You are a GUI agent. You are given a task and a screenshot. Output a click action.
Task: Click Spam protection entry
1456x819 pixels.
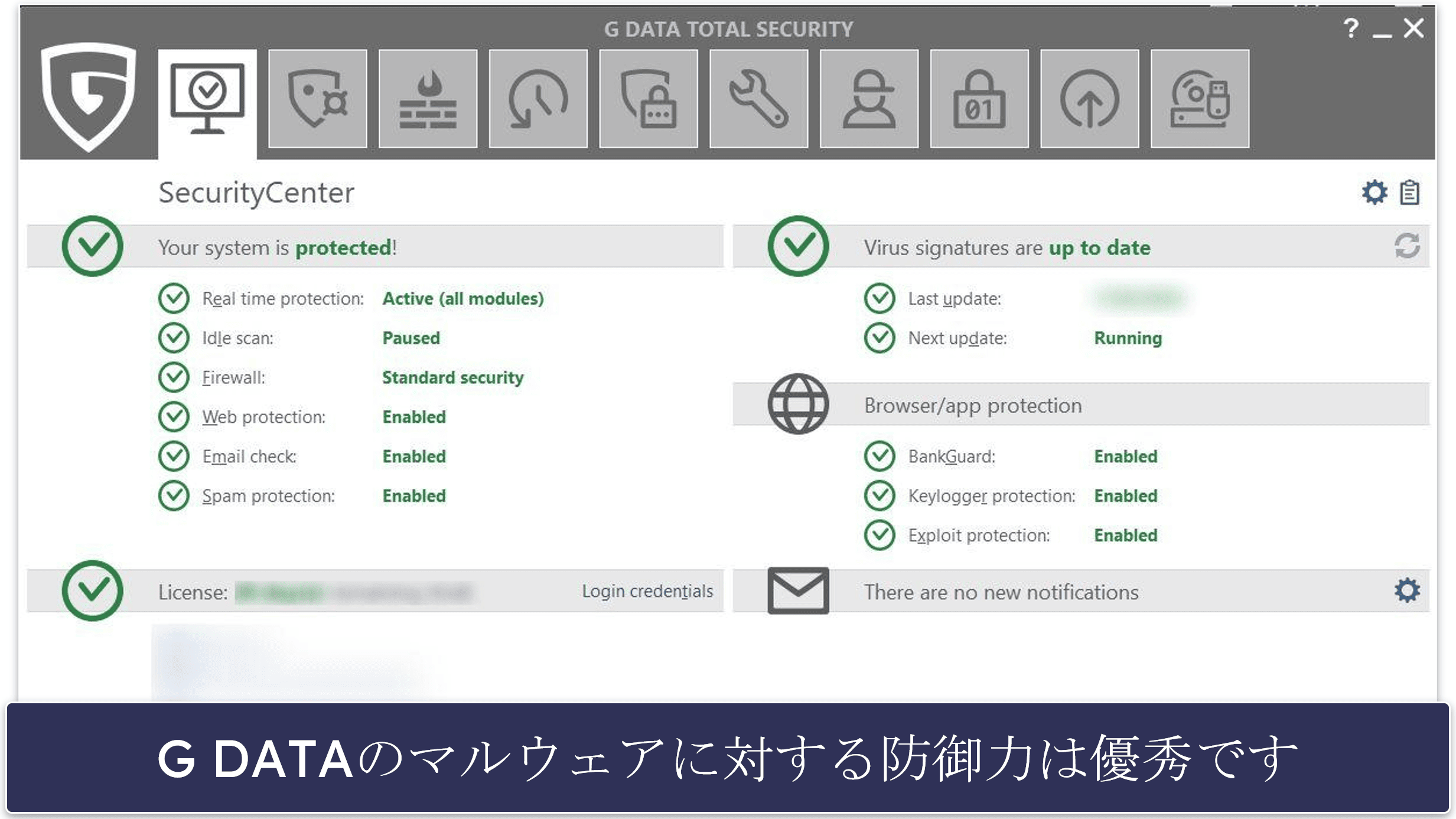268,496
